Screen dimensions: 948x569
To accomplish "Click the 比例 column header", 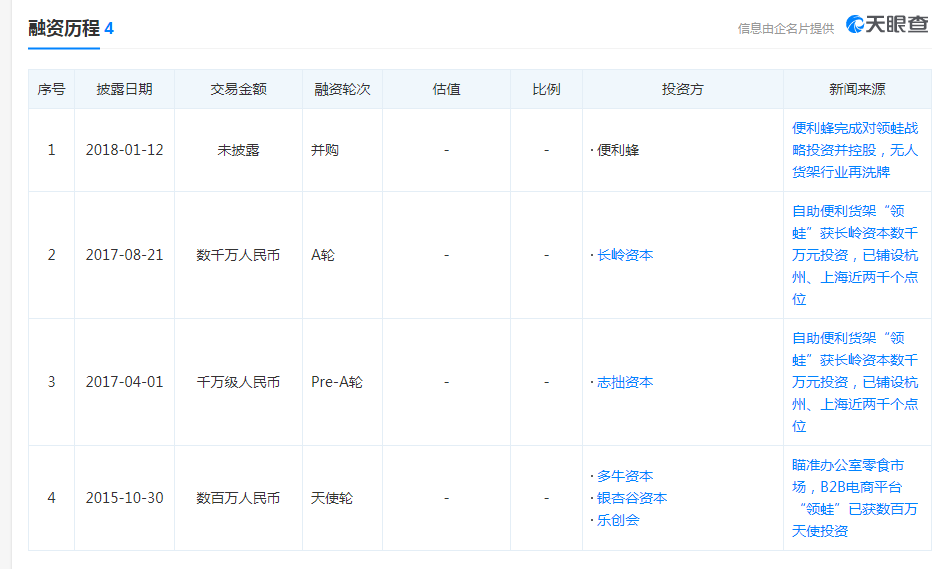I will tap(546, 89).
